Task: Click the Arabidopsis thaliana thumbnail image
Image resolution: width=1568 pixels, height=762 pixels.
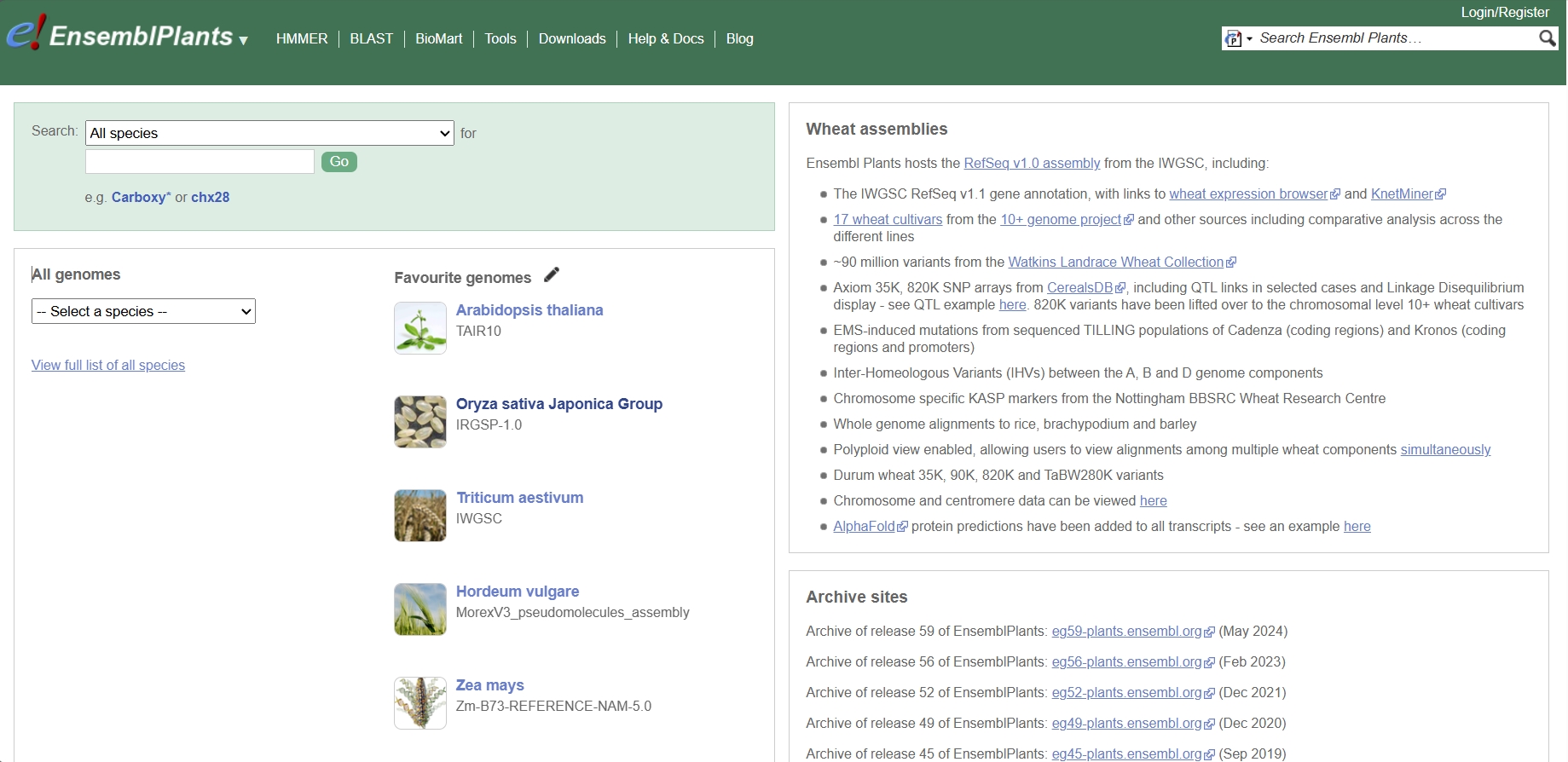Action: click(x=420, y=328)
